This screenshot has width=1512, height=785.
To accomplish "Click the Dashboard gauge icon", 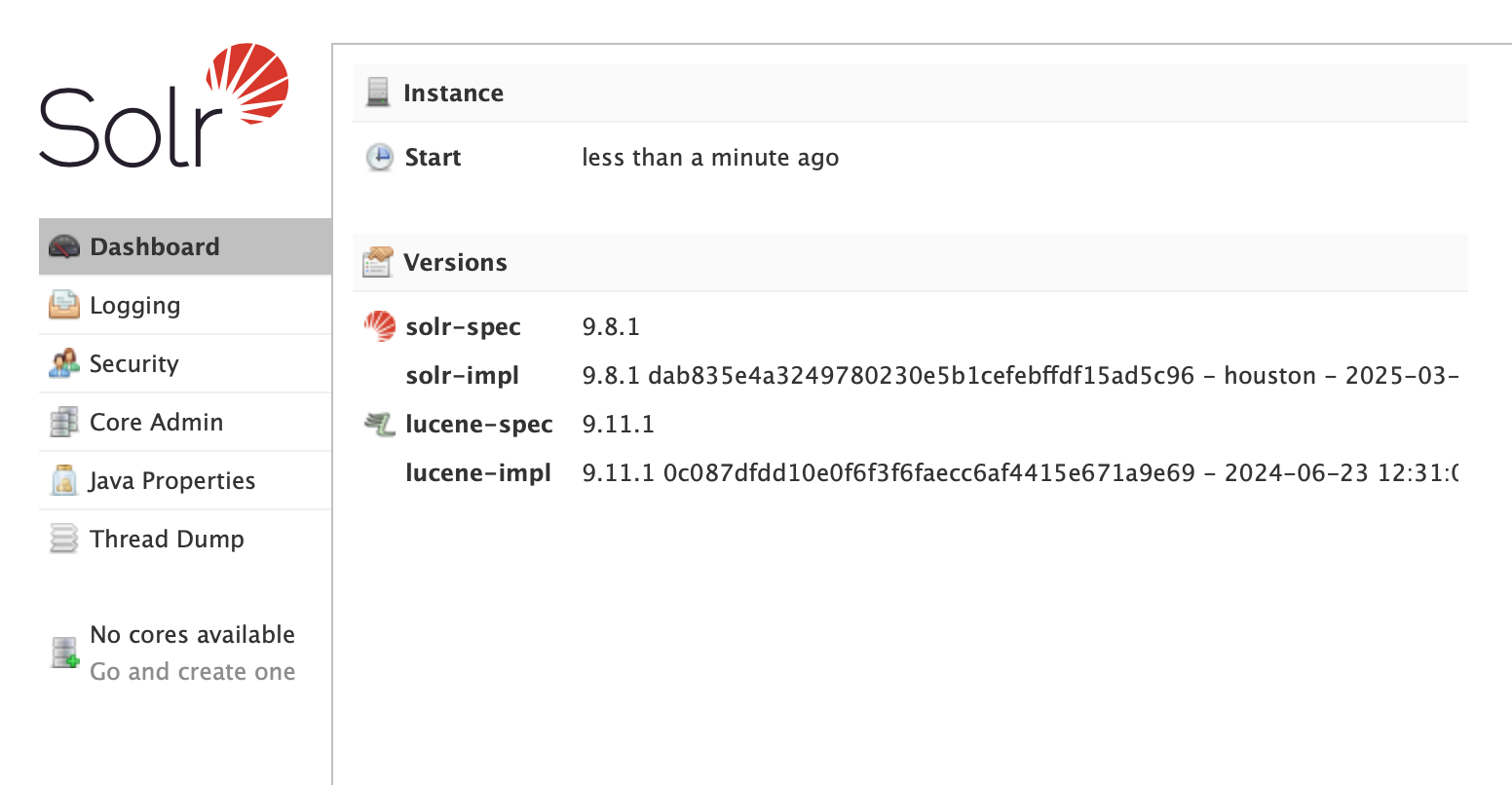I will pos(64,246).
